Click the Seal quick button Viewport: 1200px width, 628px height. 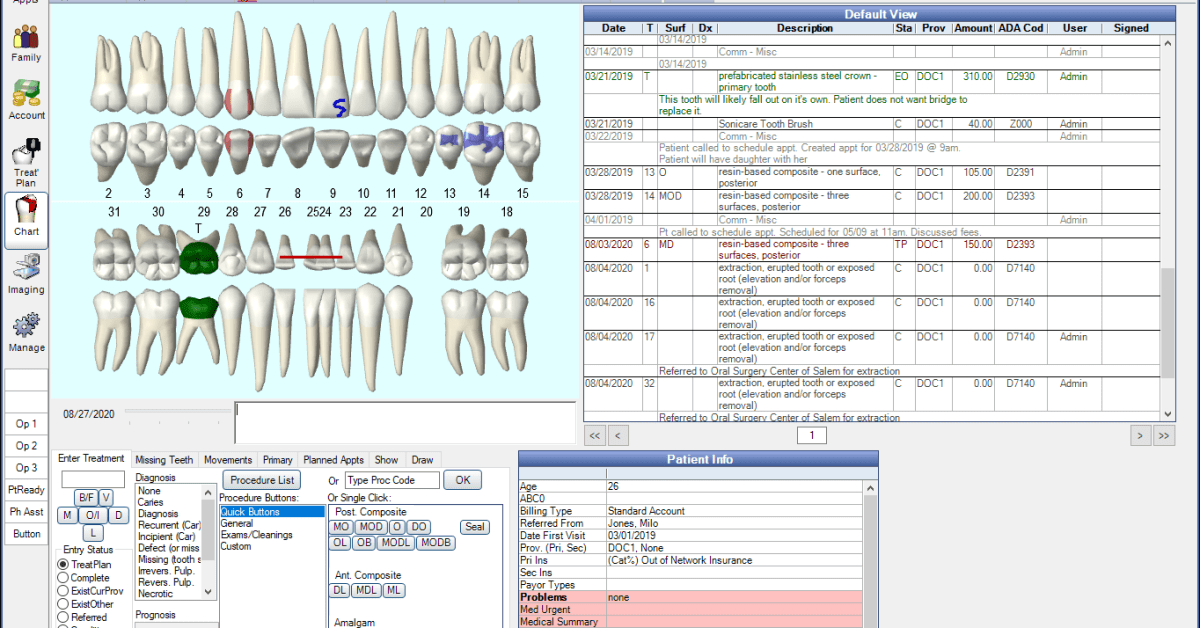coord(474,527)
